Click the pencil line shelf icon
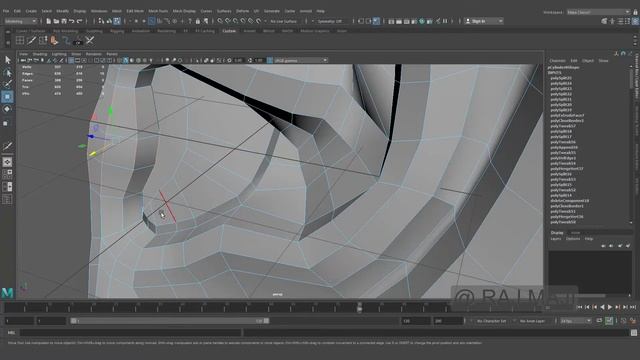This screenshot has height=360, width=640. point(31,40)
